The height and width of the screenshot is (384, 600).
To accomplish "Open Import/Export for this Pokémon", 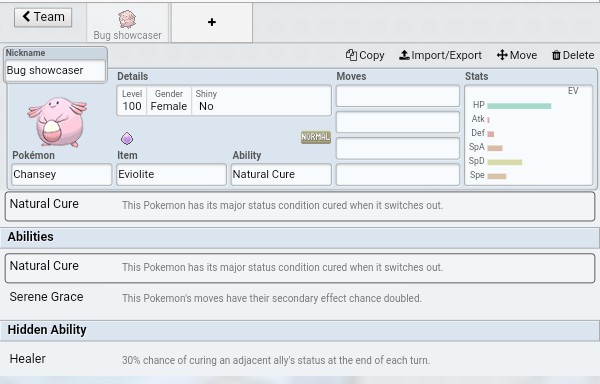I will [x=440, y=55].
